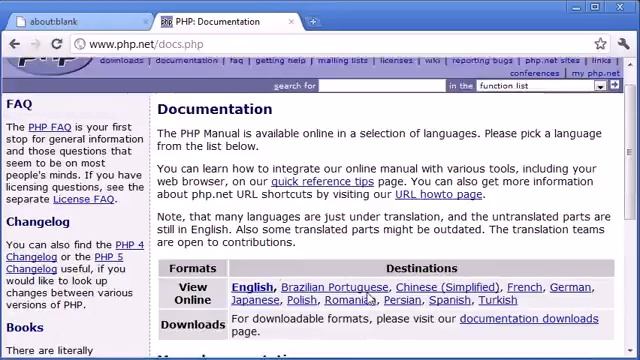
Task: Submit search with the arrow button
Action: tap(614, 85)
